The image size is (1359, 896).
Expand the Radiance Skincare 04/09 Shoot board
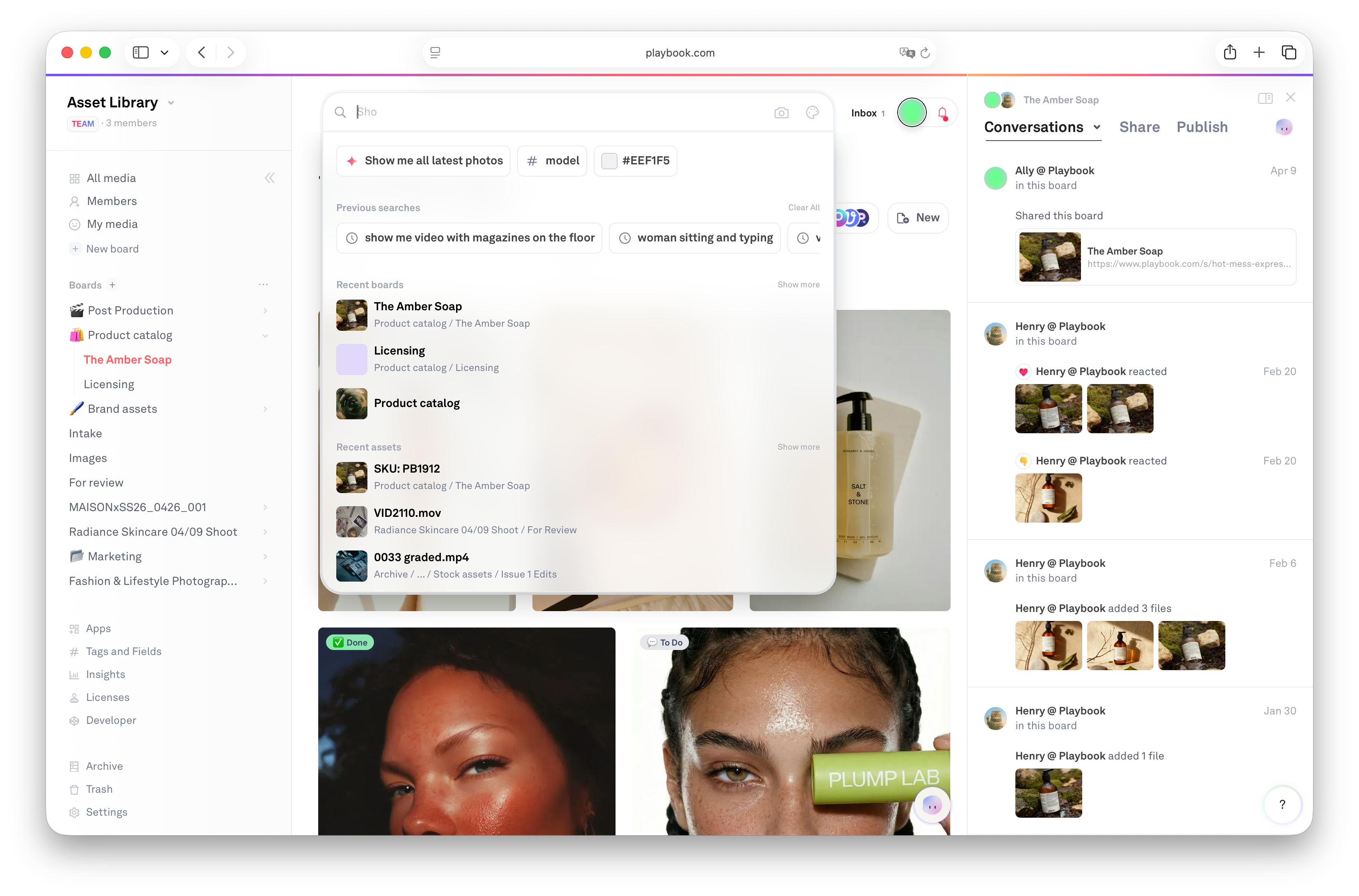265,532
